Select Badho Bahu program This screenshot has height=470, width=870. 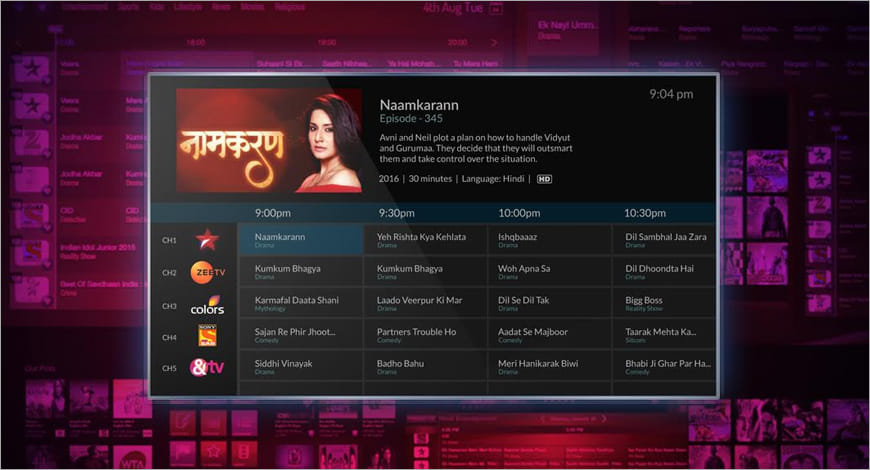[x=425, y=366]
